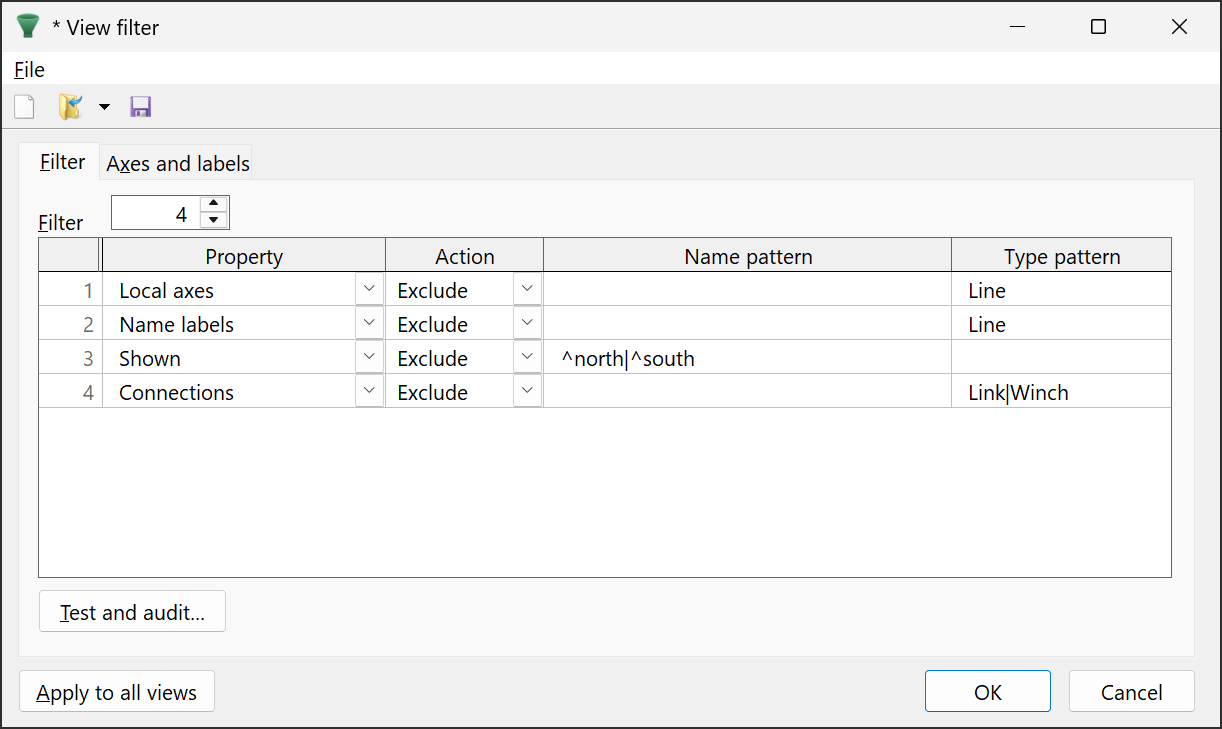Click the Cancel button
This screenshot has height=729, width=1222.
pos(1131,692)
